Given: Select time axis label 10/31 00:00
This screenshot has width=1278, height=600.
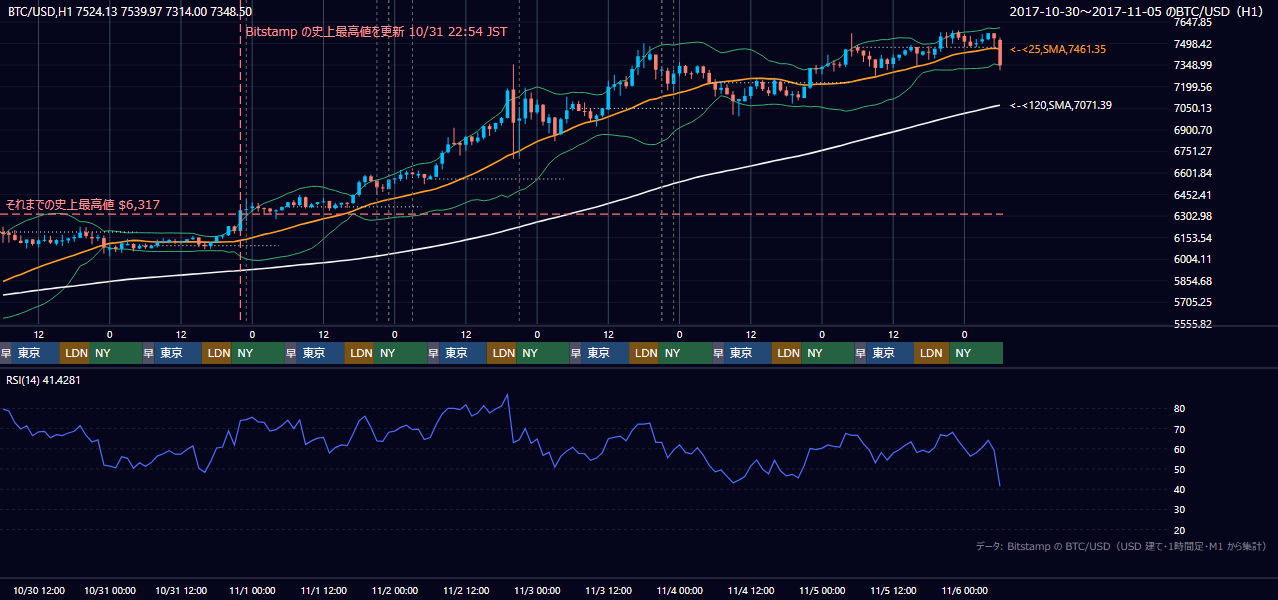Looking at the screenshot, I should pos(112,591).
